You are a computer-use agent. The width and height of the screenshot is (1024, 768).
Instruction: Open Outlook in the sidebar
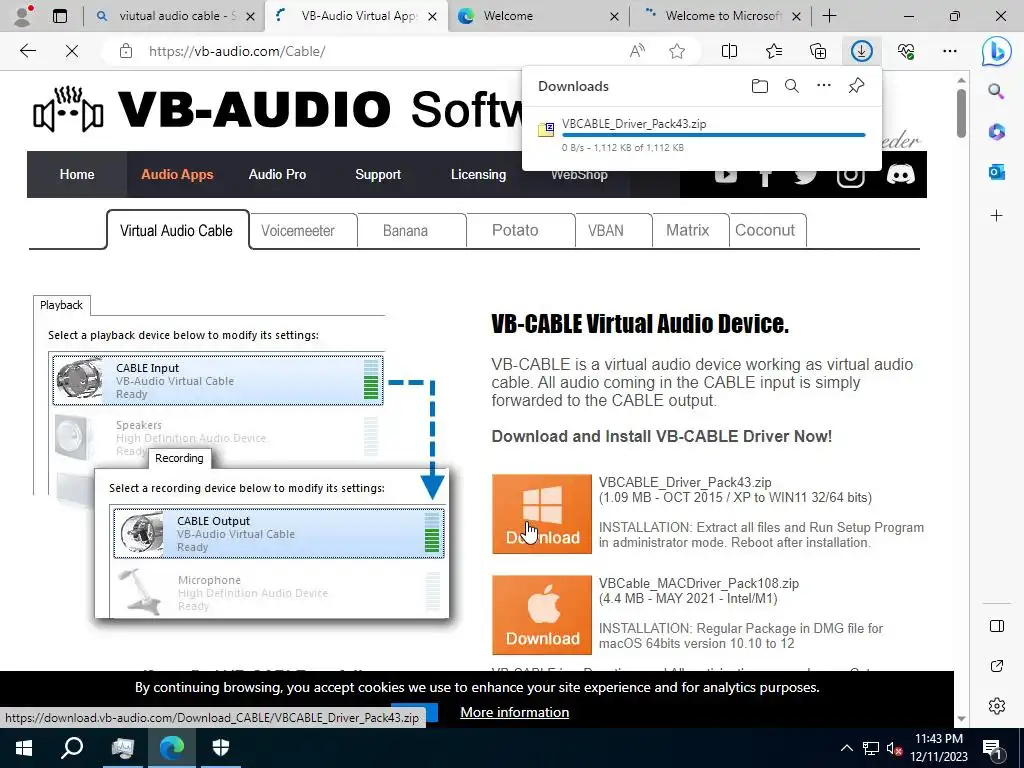[x=996, y=172]
